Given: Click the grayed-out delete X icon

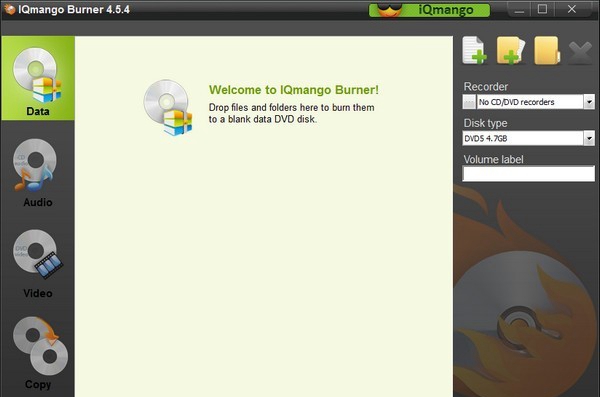Looking at the screenshot, I should coord(580,52).
